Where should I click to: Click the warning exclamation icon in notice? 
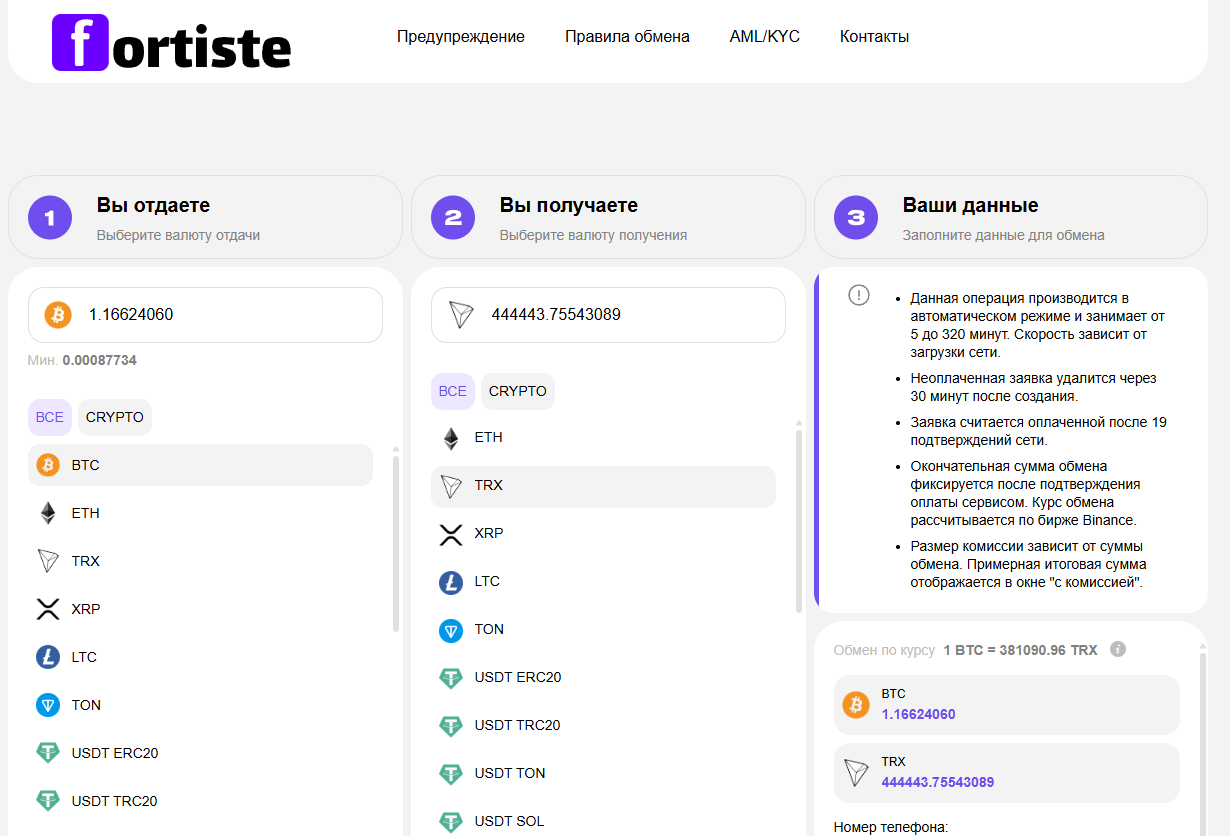coord(859,295)
